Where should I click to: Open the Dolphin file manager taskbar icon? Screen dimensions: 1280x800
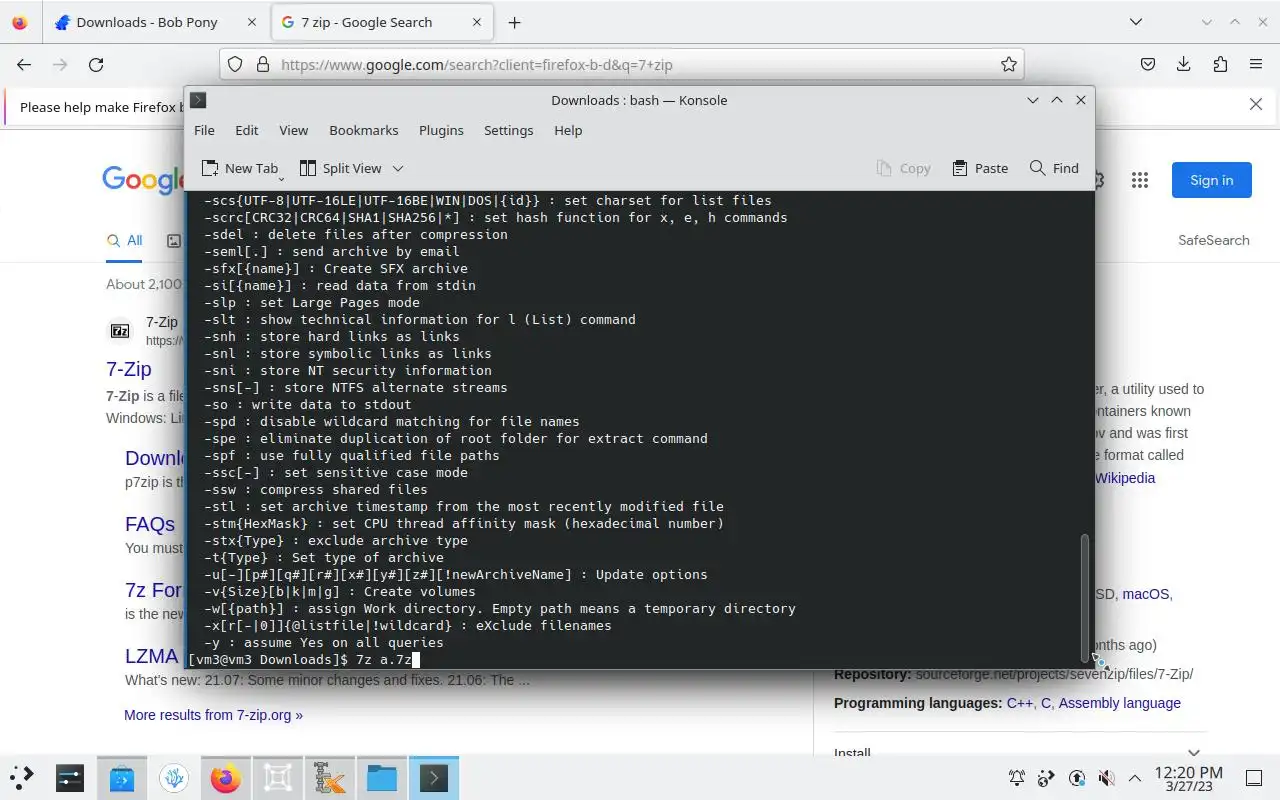382,777
